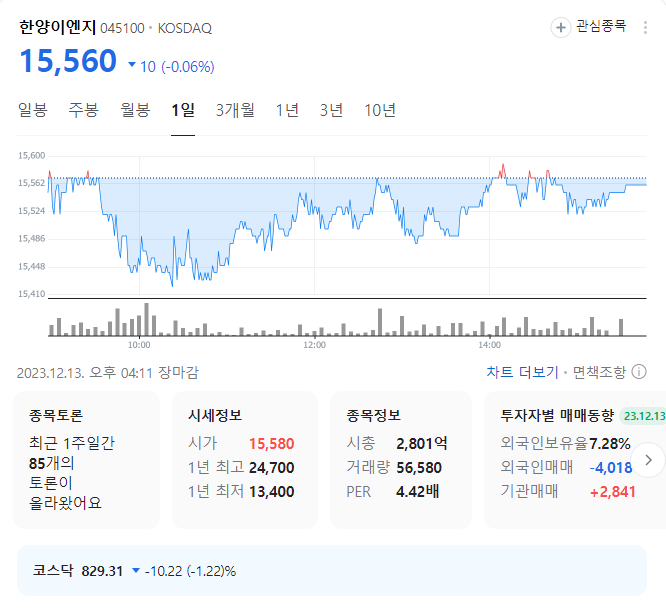This screenshot has width=666, height=609.
Task: Click the 85개의 discussion count text
Action: click(x=51, y=463)
